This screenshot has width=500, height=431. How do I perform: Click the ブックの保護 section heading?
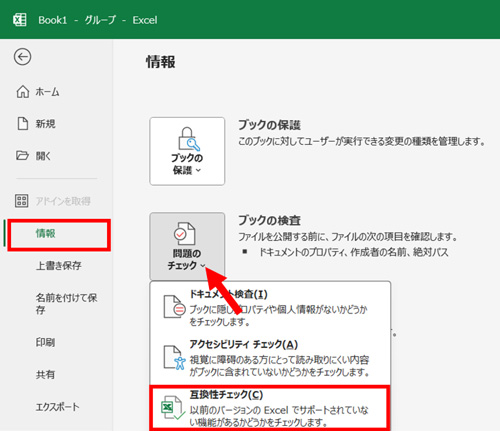pos(269,125)
